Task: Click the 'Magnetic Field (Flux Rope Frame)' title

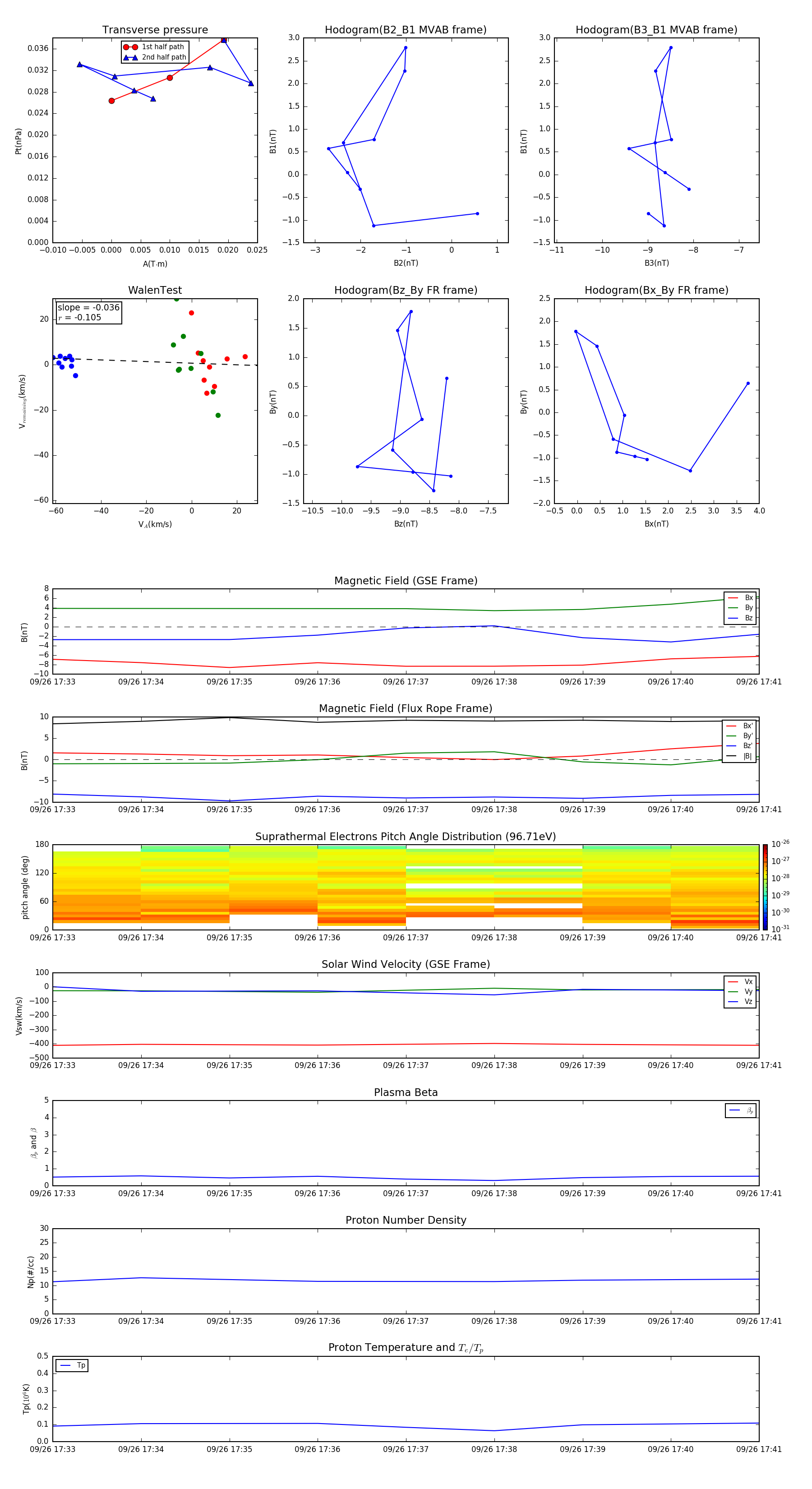Action: (x=406, y=708)
